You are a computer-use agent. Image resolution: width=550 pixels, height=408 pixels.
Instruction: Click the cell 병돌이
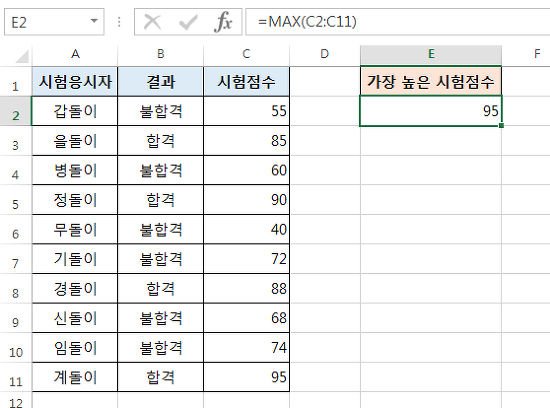point(75,170)
